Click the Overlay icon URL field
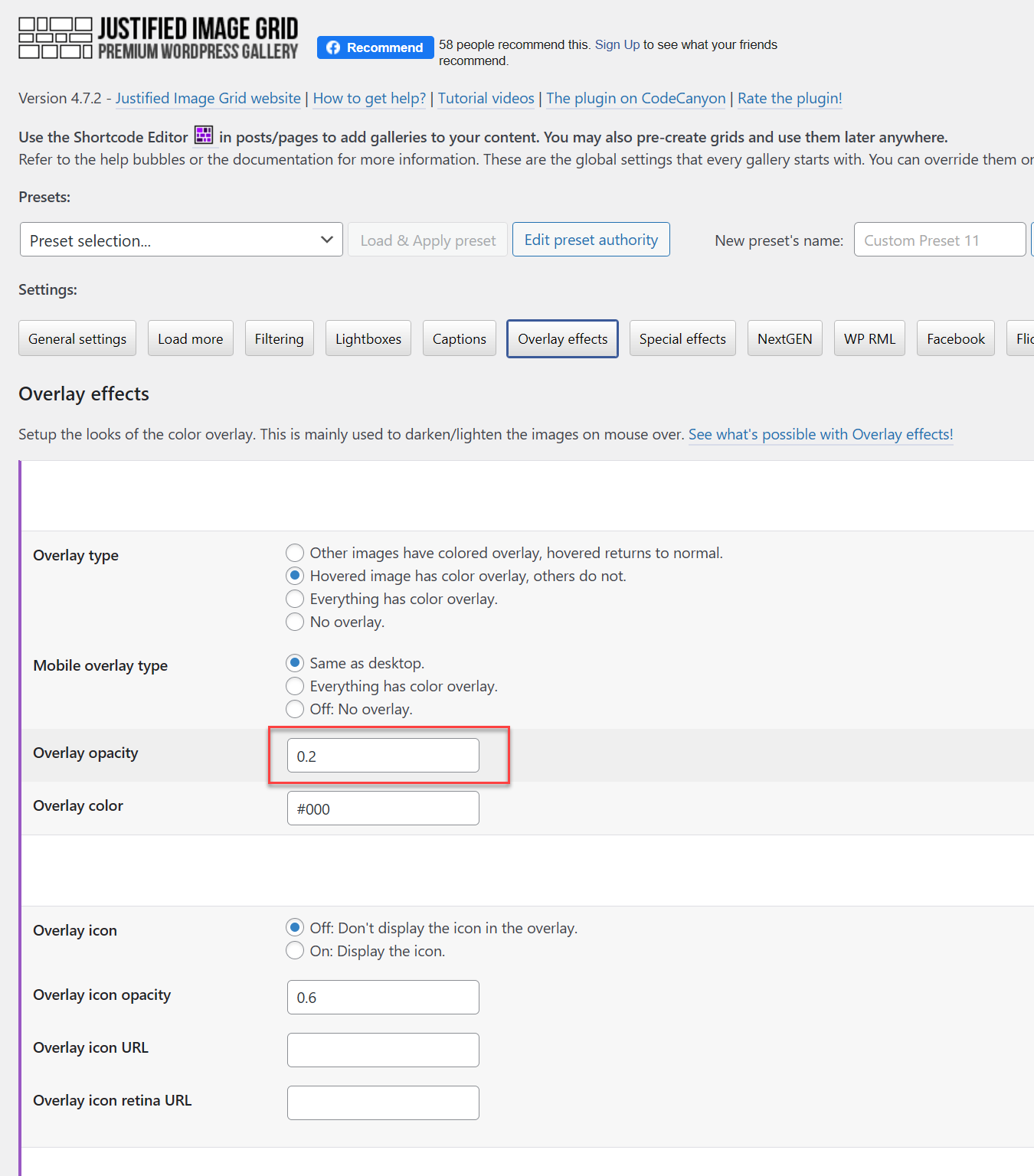 point(383,1050)
